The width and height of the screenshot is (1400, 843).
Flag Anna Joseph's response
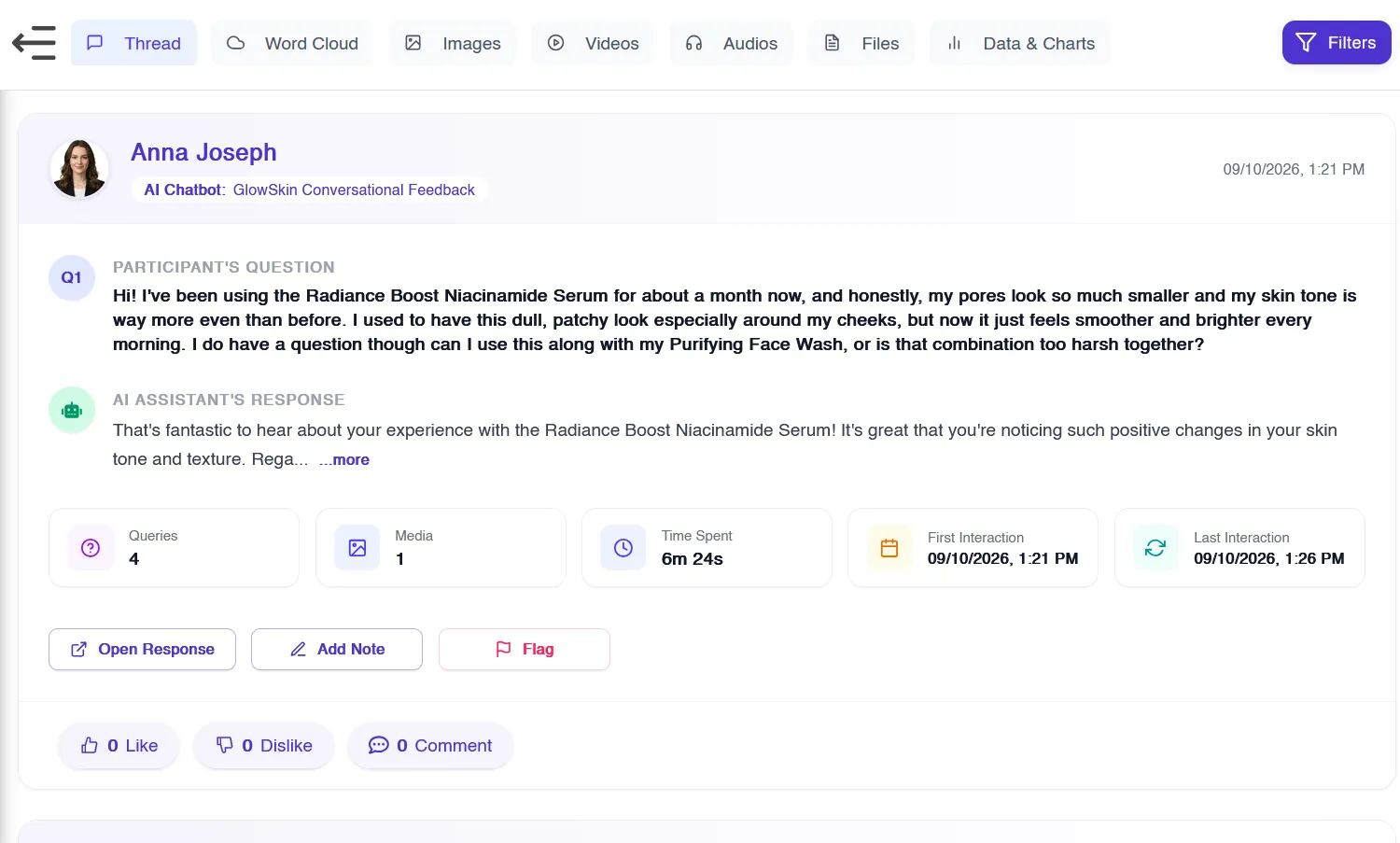pos(525,649)
